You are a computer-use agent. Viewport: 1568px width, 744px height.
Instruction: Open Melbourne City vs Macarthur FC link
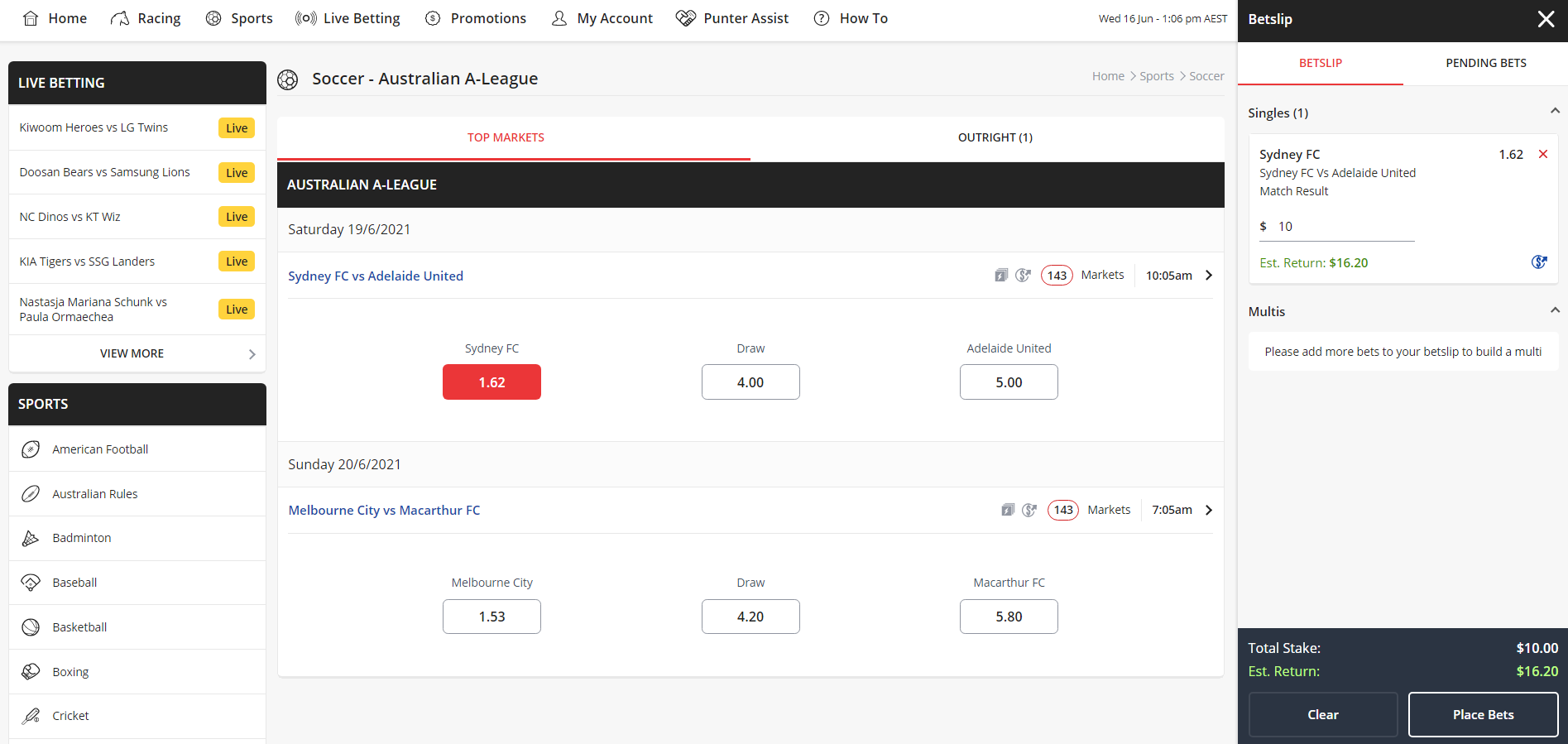pyautogui.click(x=384, y=510)
